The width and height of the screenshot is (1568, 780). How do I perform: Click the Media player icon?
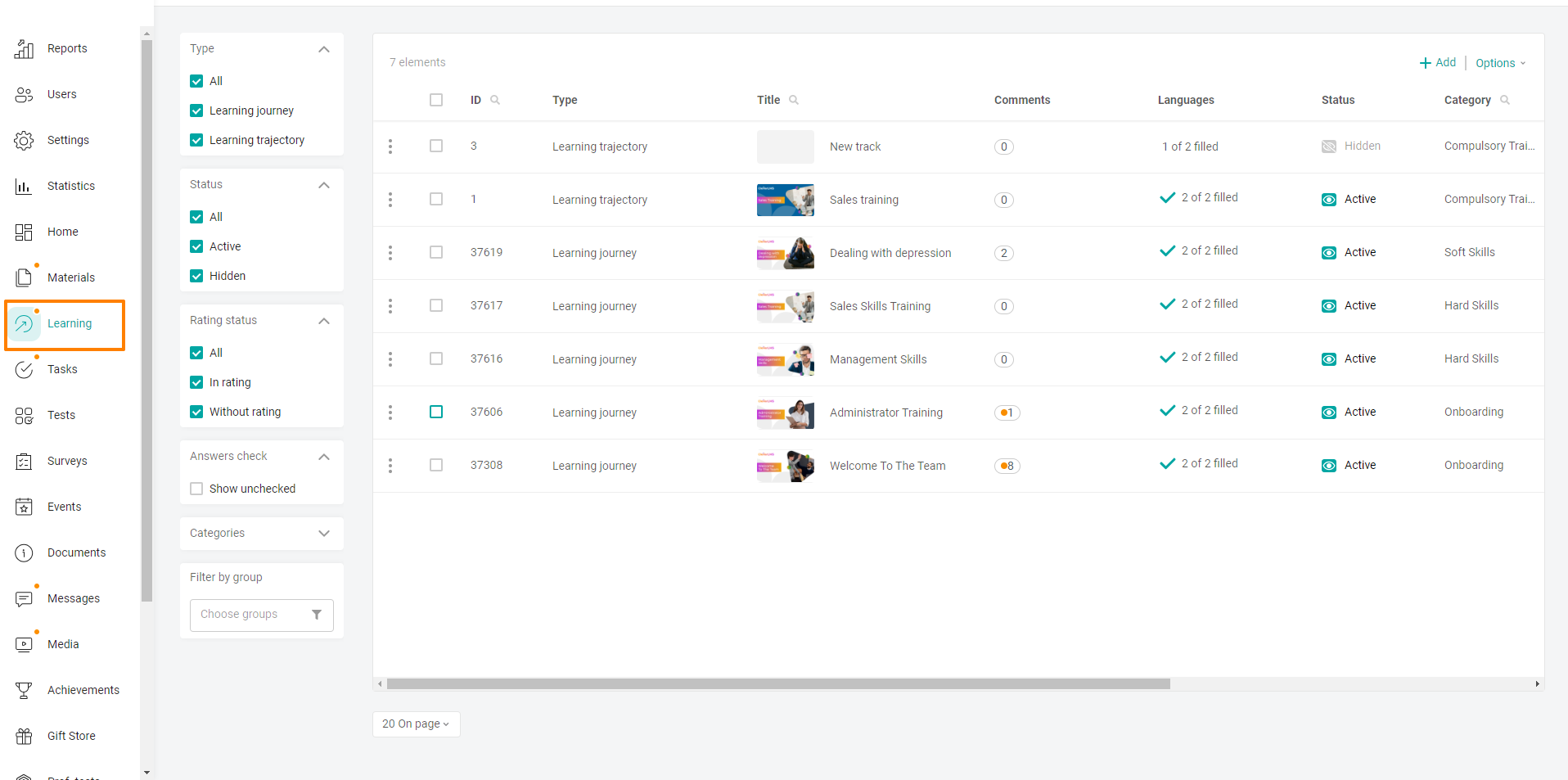24,645
